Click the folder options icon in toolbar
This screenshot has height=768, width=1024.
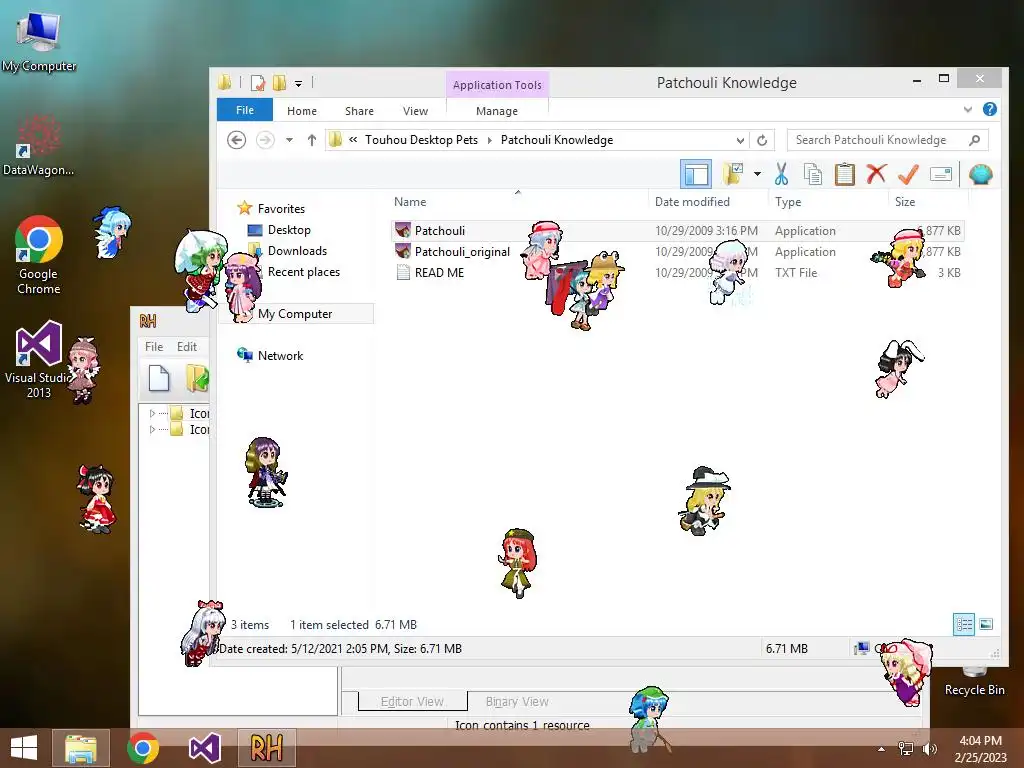(733, 174)
